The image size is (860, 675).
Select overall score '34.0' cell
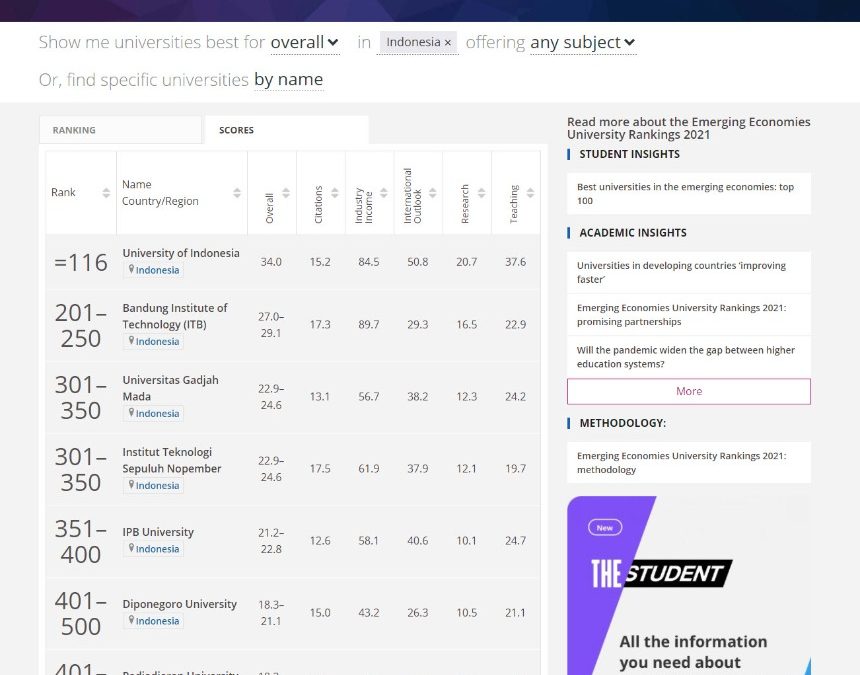pyautogui.click(x=271, y=262)
